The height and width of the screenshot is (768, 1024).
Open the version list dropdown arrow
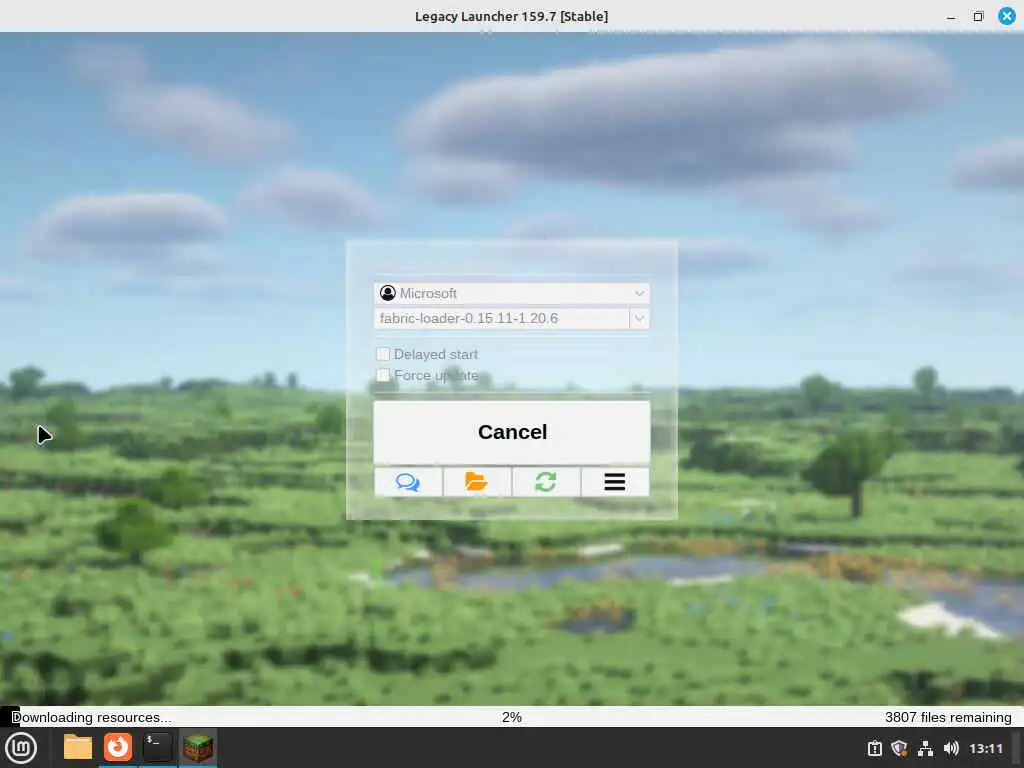click(x=639, y=318)
